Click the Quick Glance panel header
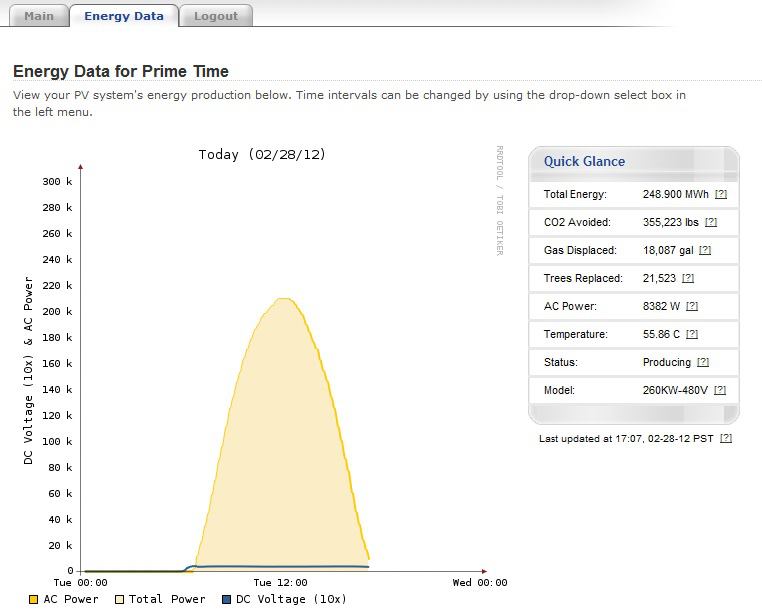Viewport: 762px width, 610px height. pos(585,161)
